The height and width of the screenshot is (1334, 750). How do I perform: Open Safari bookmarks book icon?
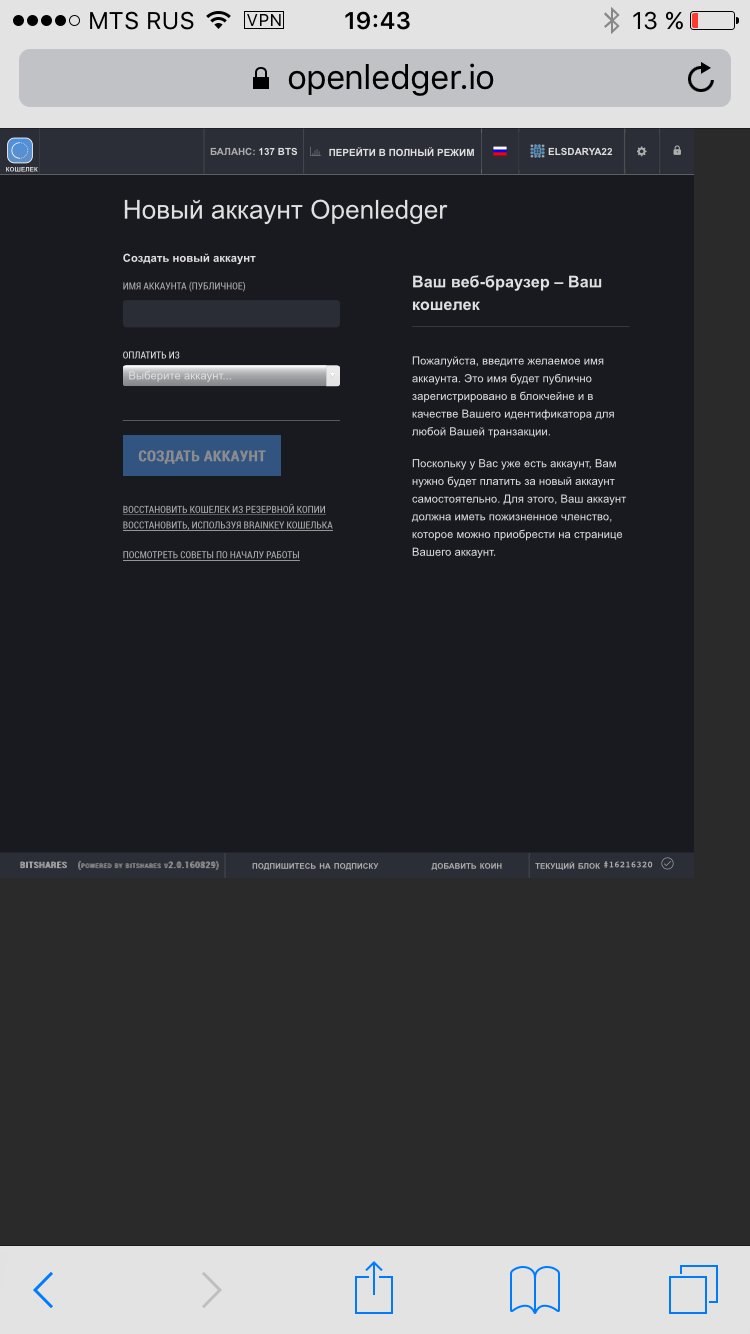point(534,1289)
